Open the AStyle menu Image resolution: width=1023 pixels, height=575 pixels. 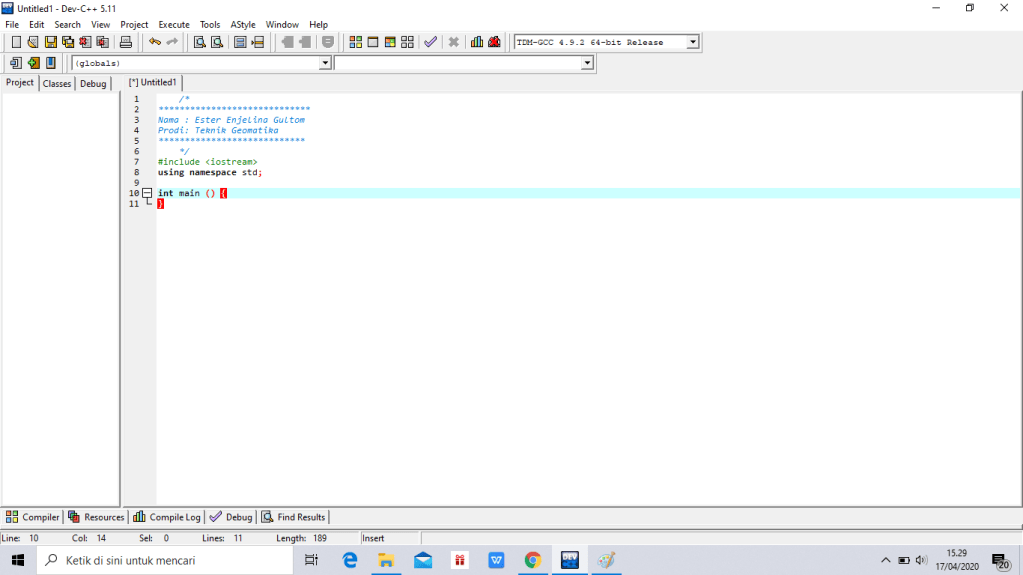pyautogui.click(x=242, y=24)
